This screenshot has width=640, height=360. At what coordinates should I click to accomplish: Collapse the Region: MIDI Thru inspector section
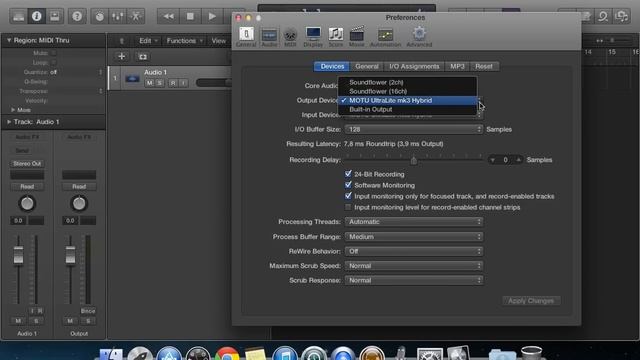(x=9, y=40)
